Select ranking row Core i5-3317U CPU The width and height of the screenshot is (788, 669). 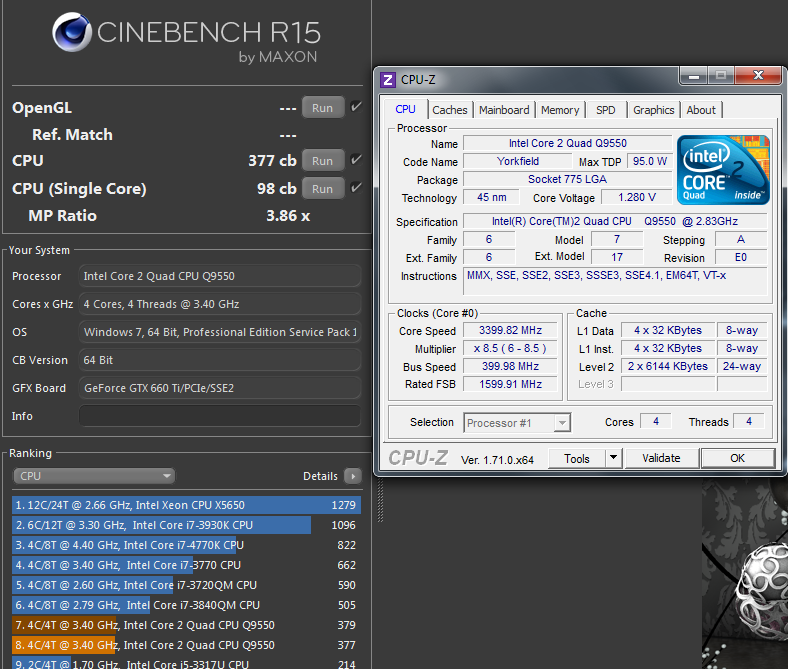[186, 663]
